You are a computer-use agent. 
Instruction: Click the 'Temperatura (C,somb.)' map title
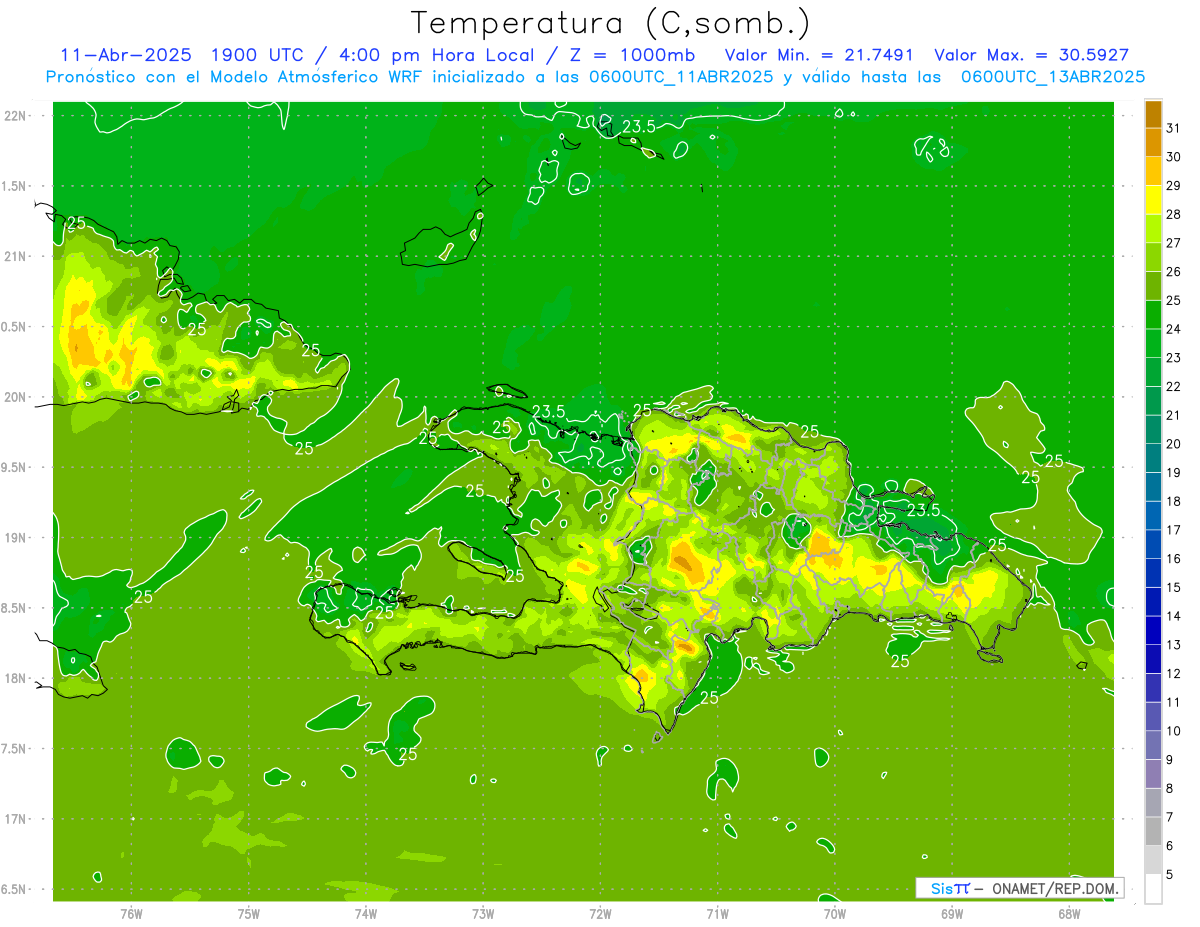[611, 23]
